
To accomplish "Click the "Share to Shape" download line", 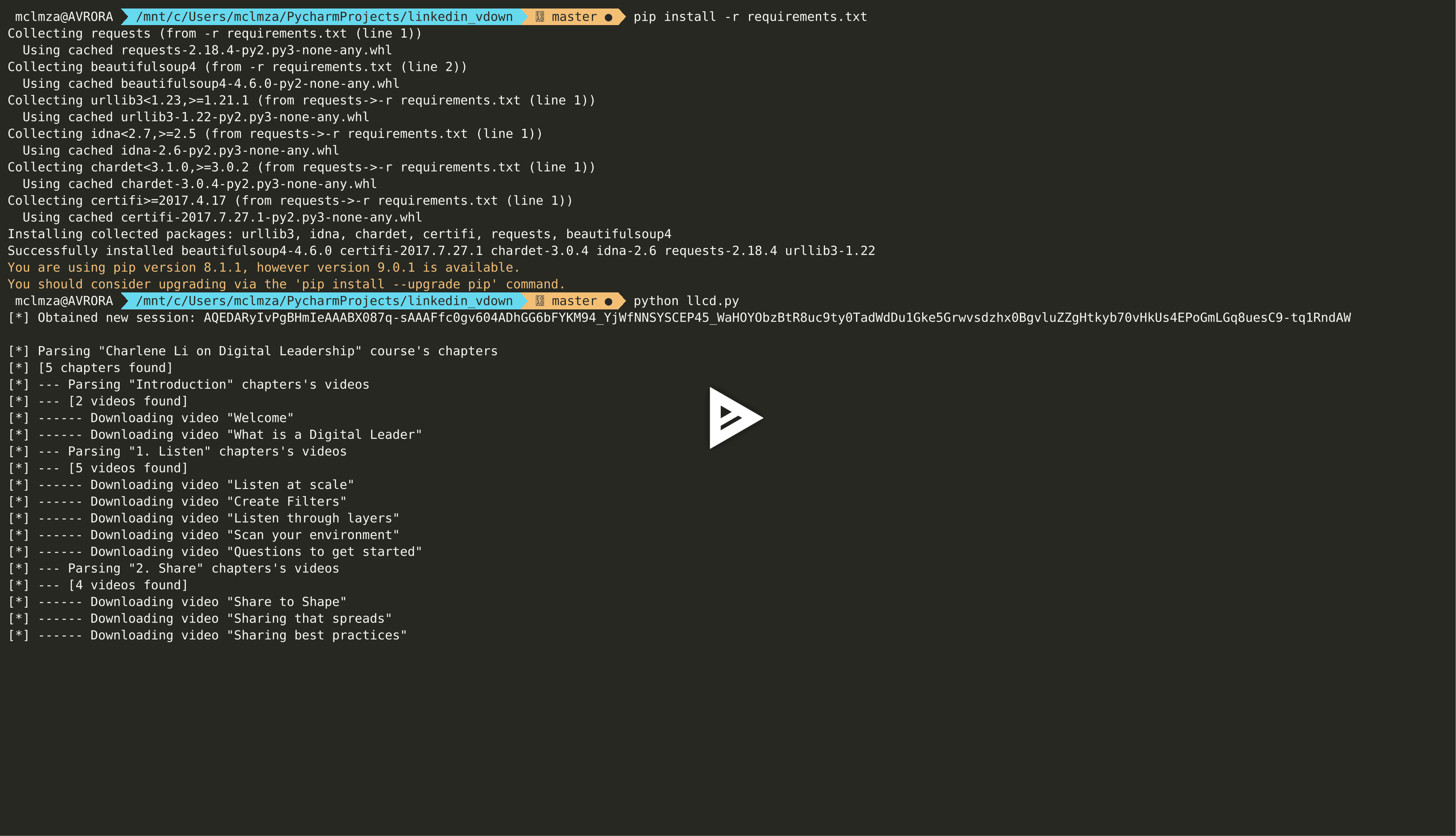I will click(x=177, y=602).
